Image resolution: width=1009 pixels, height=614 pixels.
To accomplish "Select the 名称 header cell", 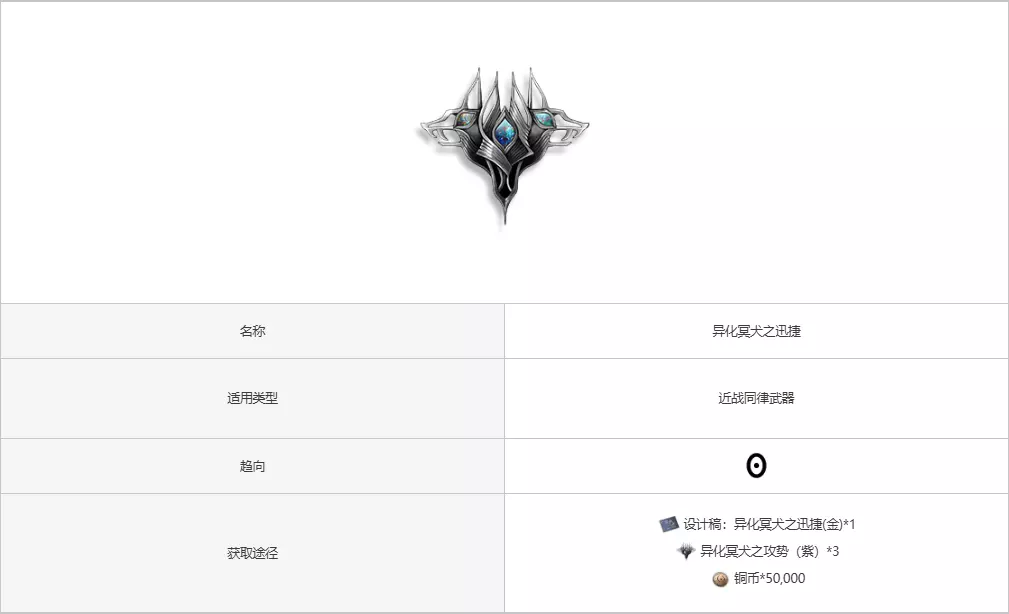I will tap(252, 331).
